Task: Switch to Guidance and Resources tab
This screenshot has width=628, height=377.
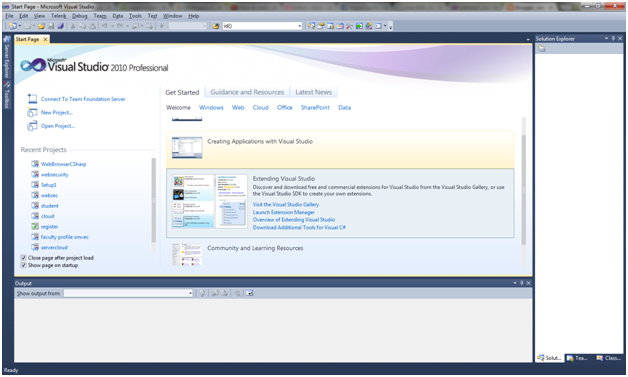Action: click(x=247, y=92)
